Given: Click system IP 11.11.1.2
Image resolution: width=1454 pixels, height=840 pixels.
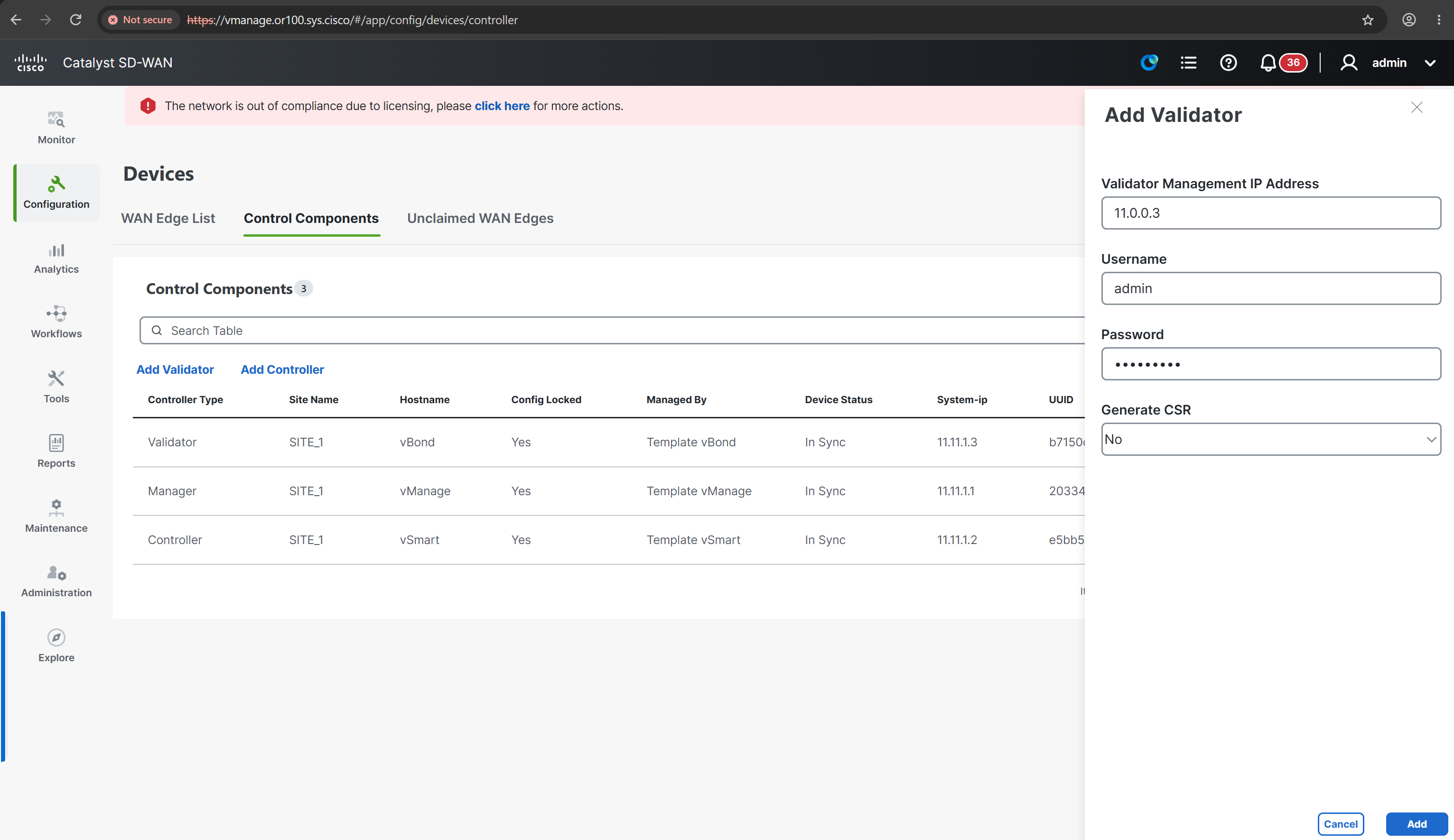Looking at the screenshot, I should [957, 540].
